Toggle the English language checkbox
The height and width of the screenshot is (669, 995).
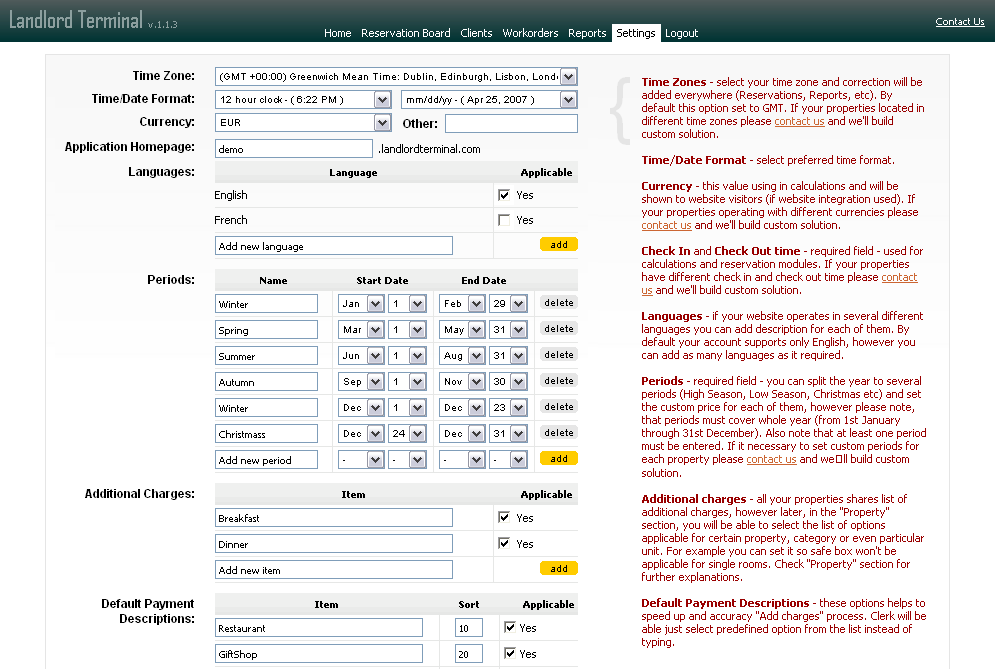pyautogui.click(x=504, y=195)
